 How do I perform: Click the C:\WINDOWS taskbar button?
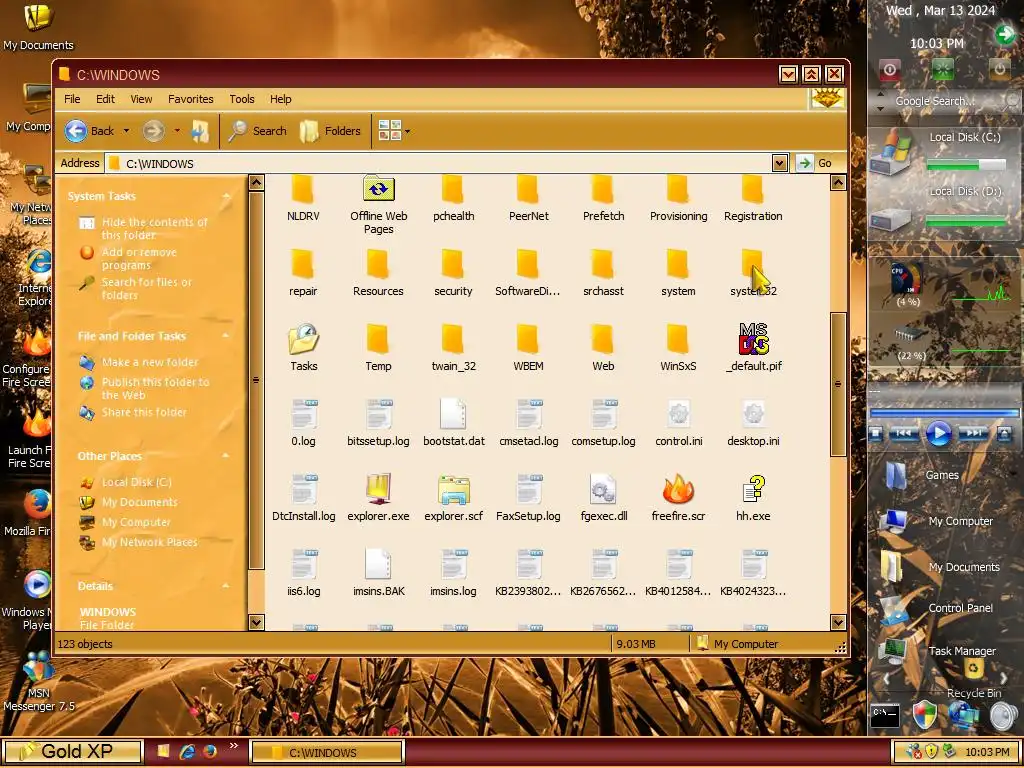(x=327, y=752)
